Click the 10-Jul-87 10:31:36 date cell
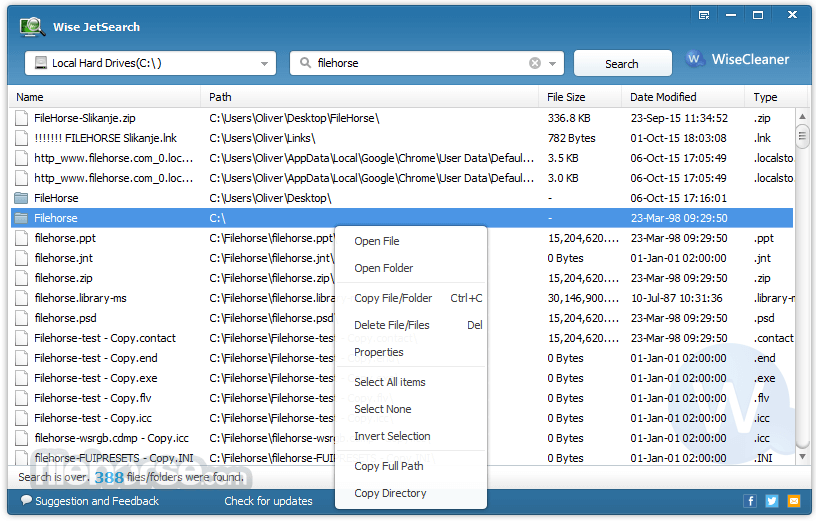 [677, 298]
